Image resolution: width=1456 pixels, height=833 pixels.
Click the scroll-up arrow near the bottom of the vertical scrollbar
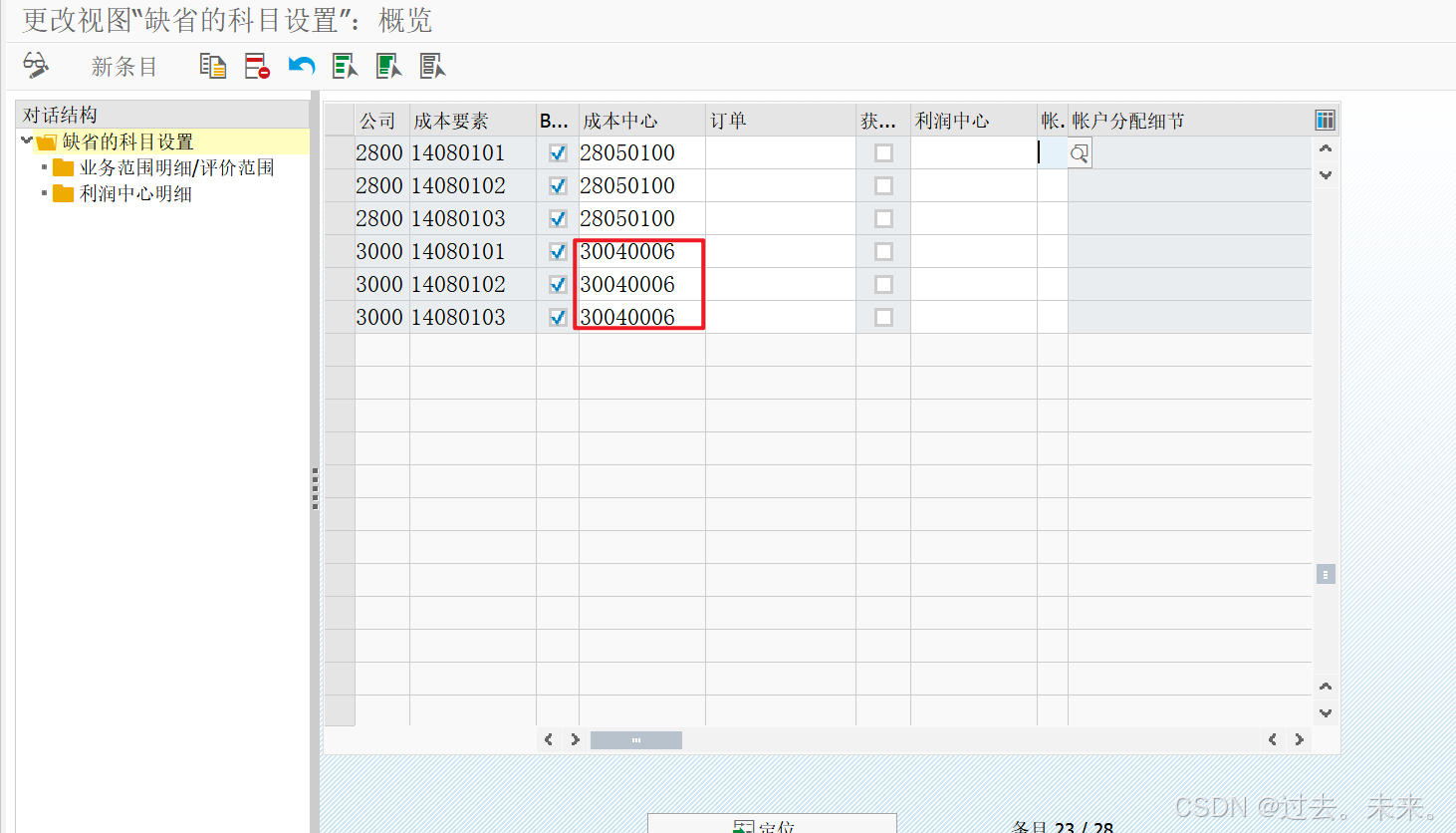click(x=1326, y=687)
